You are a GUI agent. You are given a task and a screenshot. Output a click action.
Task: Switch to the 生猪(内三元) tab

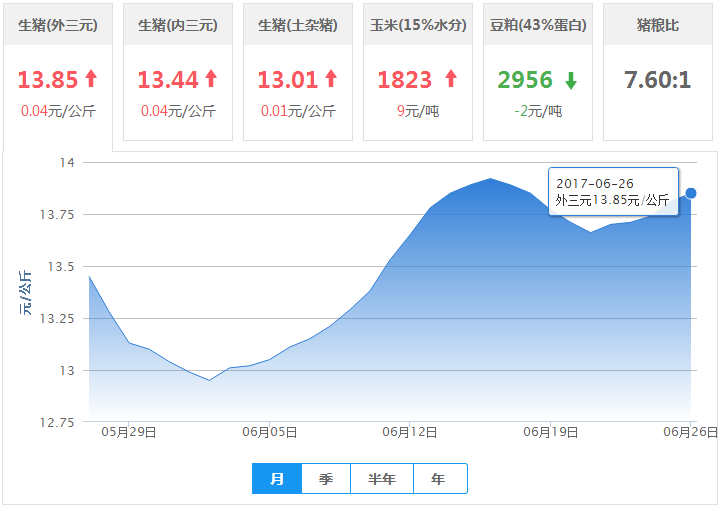(178, 25)
